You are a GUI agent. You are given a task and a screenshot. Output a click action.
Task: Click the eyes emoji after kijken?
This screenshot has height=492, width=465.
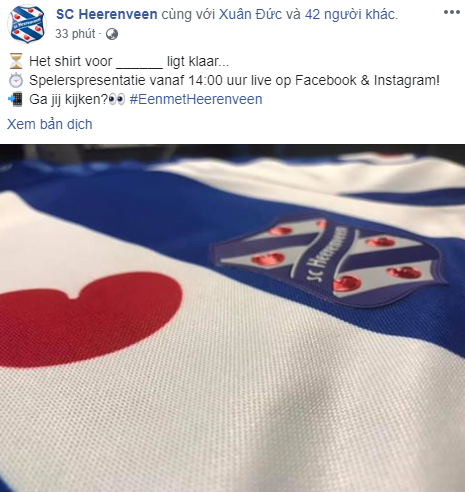(x=117, y=99)
